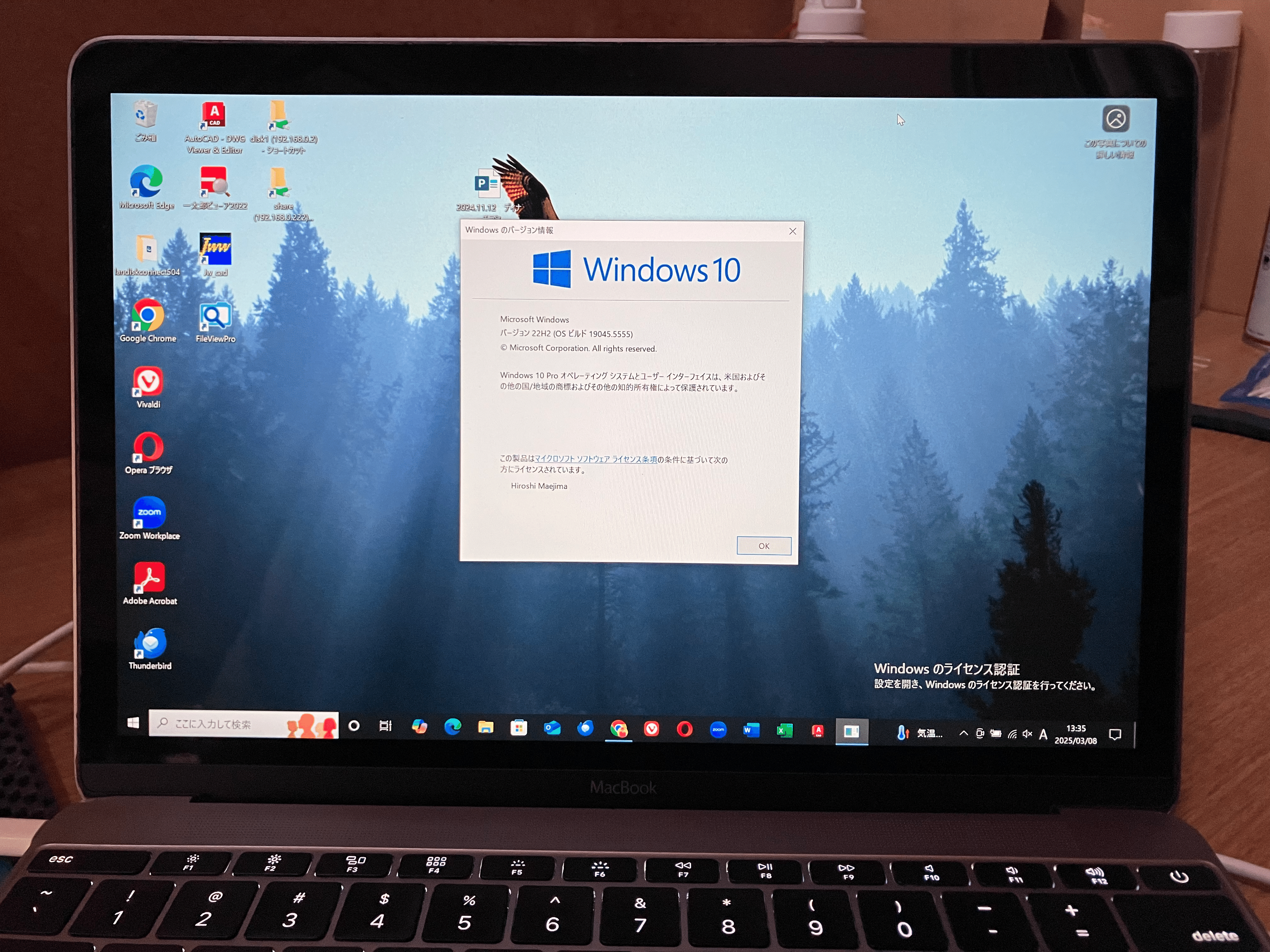Open Vivaldi from the taskbar
1270x952 pixels.
652,729
